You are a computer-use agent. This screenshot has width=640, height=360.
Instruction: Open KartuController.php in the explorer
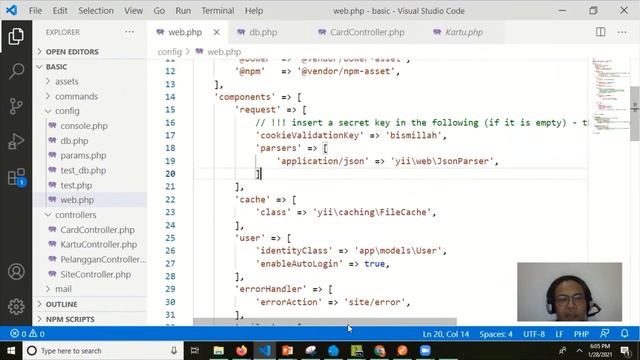(98, 244)
